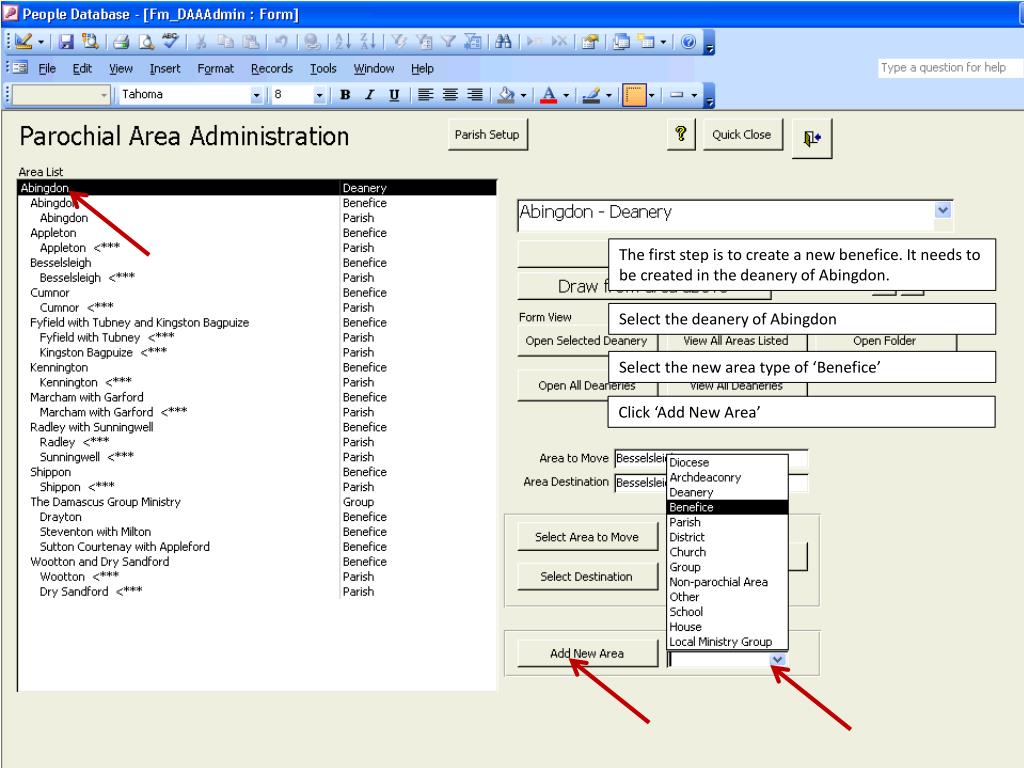This screenshot has height=768, width=1024.
Task: Toggle Align Left
Action: tap(425, 95)
